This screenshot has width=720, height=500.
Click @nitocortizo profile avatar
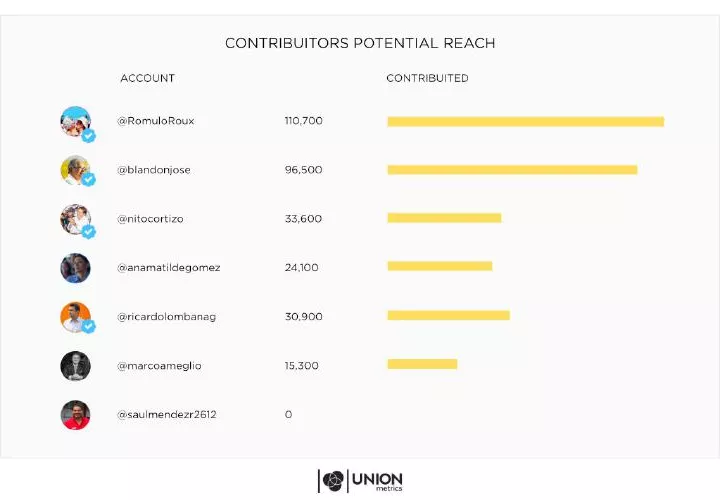[x=75, y=219]
